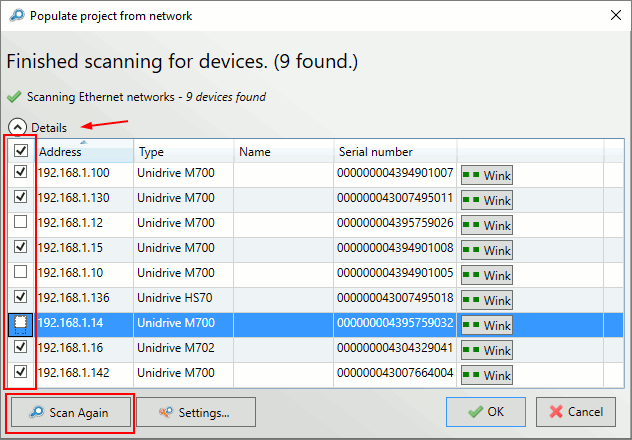Uncheck the 192.168.1.16 device checkbox
The width and height of the screenshot is (632, 440).
tap(21, 347)
